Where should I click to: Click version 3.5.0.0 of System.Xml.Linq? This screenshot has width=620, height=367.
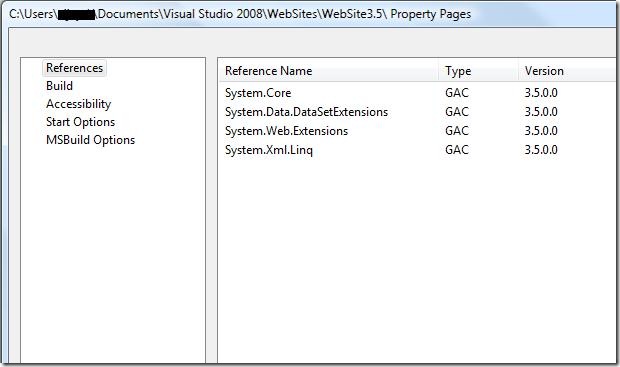pyautogui.click(x=541, y=150)
